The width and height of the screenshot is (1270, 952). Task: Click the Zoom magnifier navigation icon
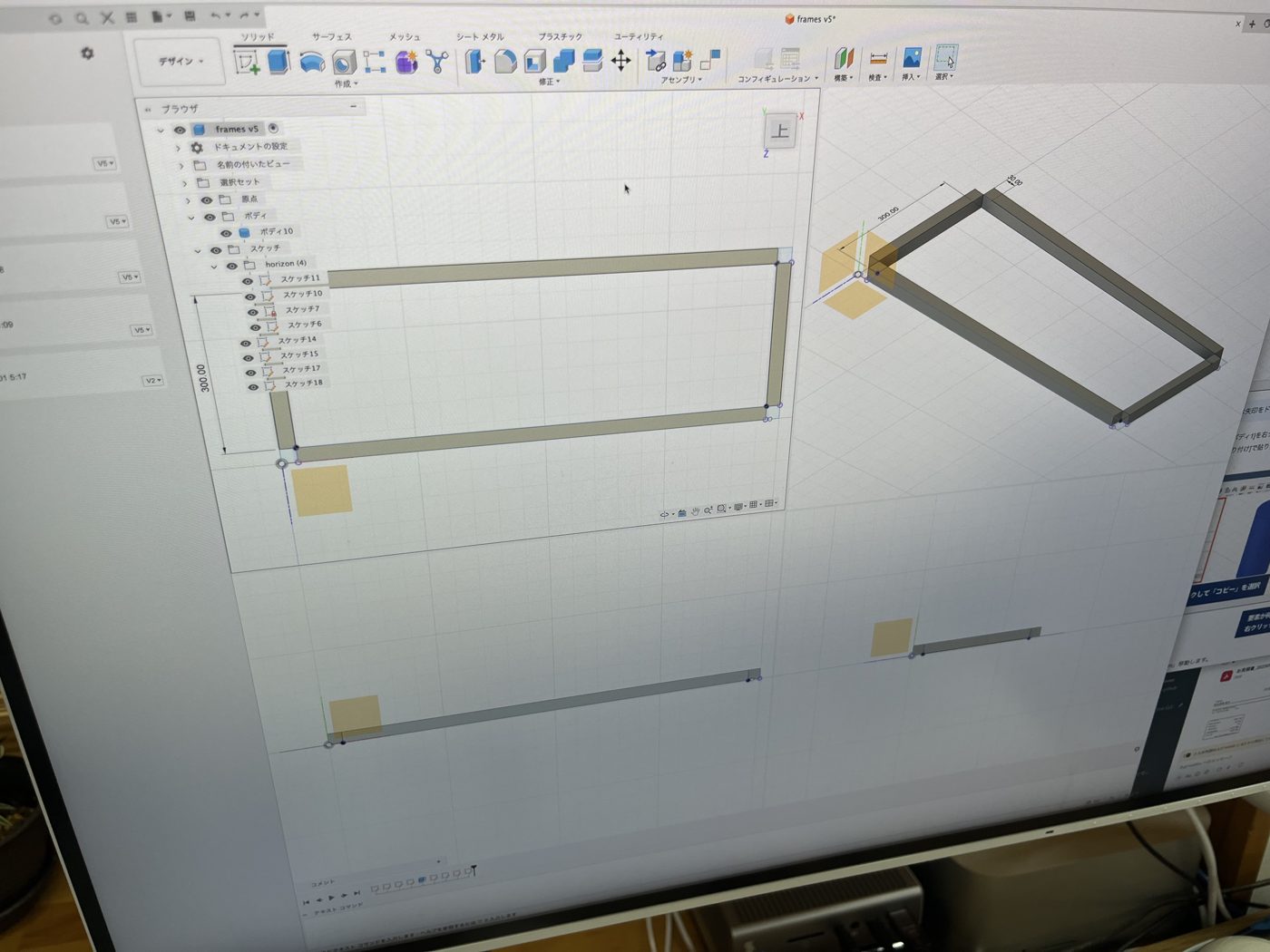click(x=708, y=510)
